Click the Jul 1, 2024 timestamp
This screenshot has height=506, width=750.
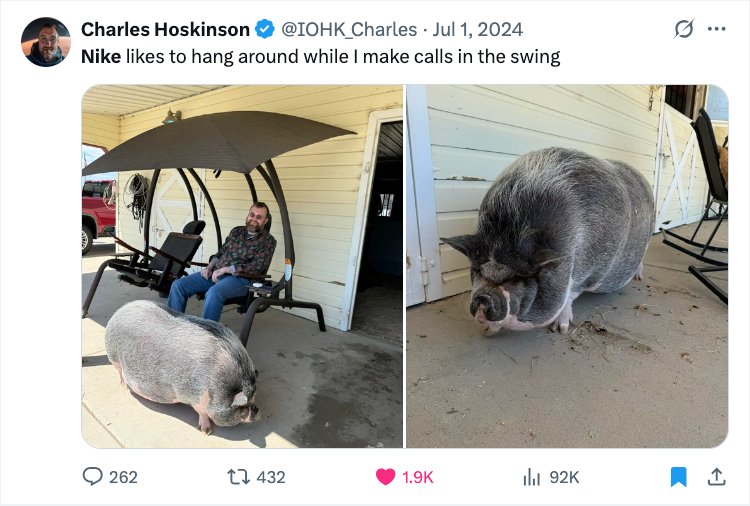[477, 29]
